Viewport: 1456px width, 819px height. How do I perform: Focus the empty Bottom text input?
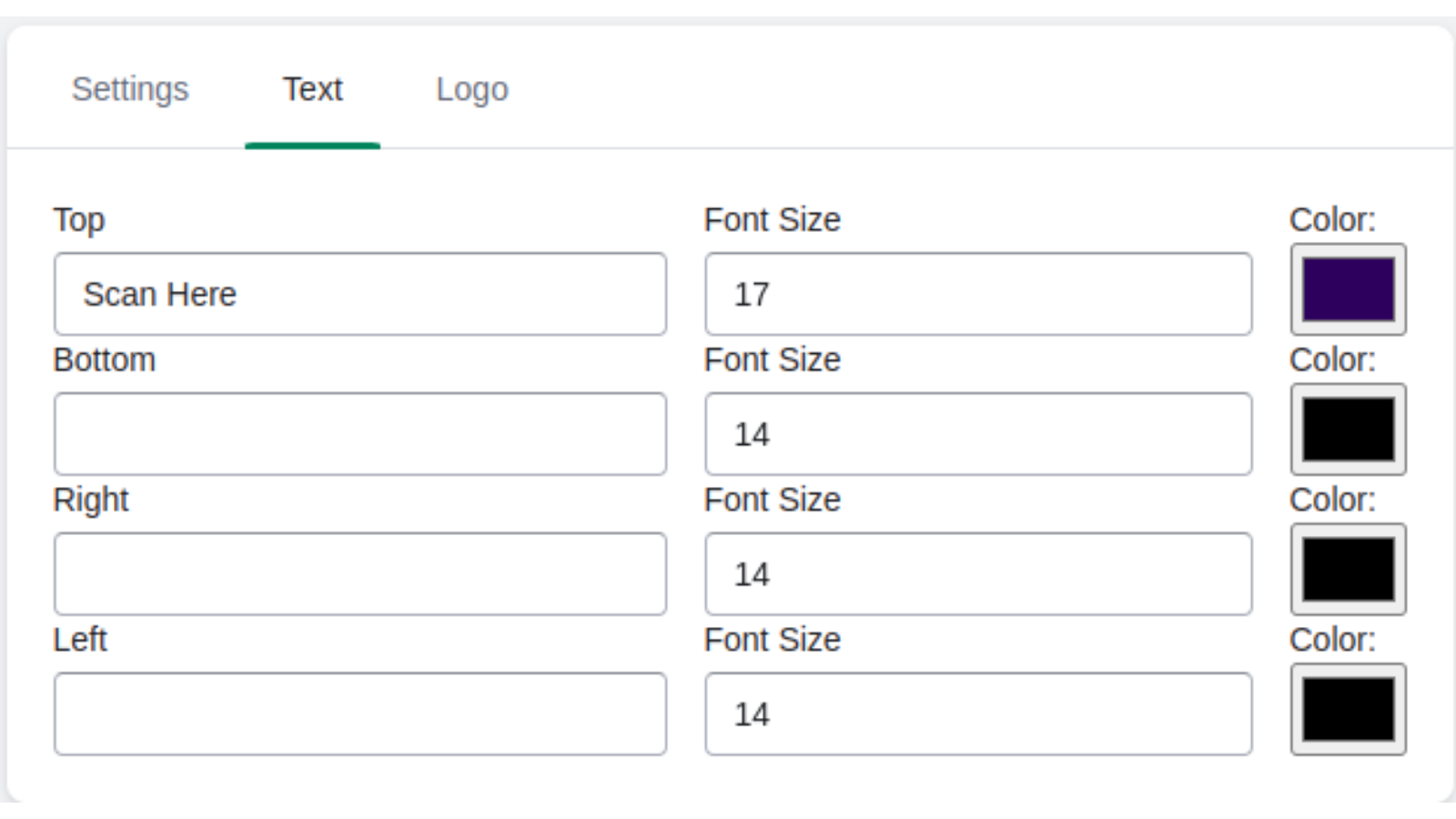pyautogui.click(x=360, y=434)
